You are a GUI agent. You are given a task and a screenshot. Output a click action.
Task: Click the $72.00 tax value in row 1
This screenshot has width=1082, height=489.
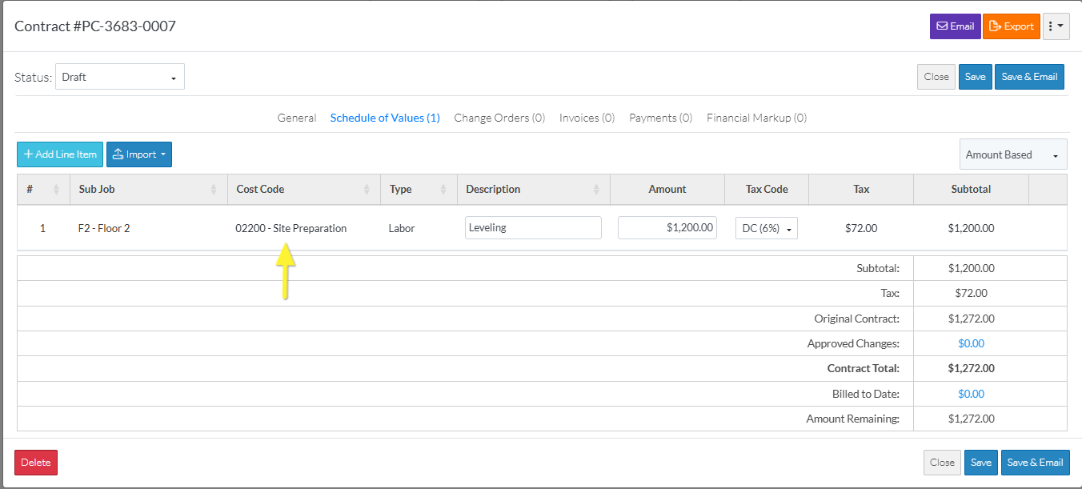coord(860,228)
